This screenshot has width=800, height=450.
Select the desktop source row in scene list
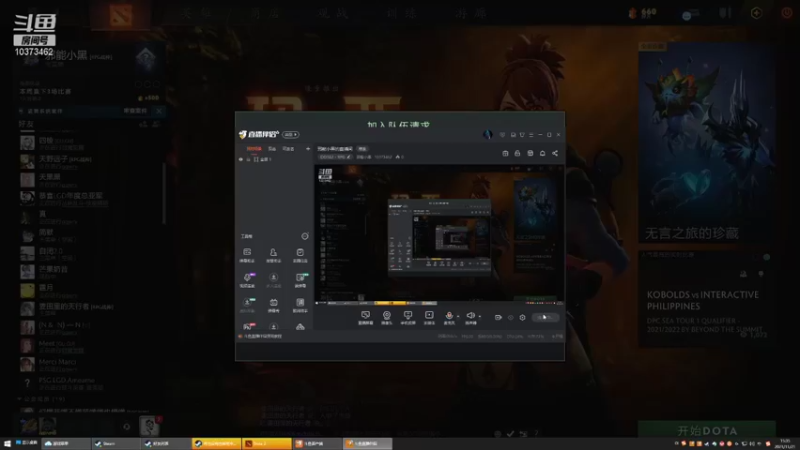click(274, 159)
